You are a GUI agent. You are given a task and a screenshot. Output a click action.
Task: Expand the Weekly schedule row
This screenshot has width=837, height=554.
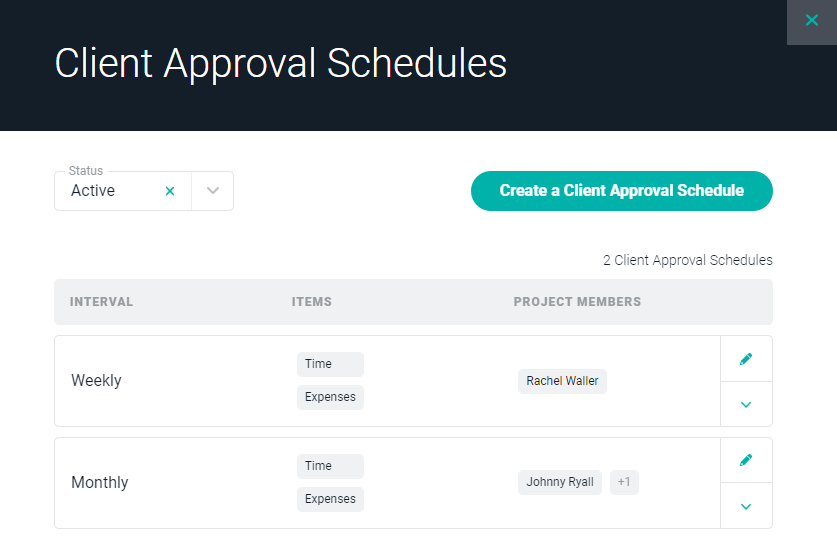click(x=746, y=405)
